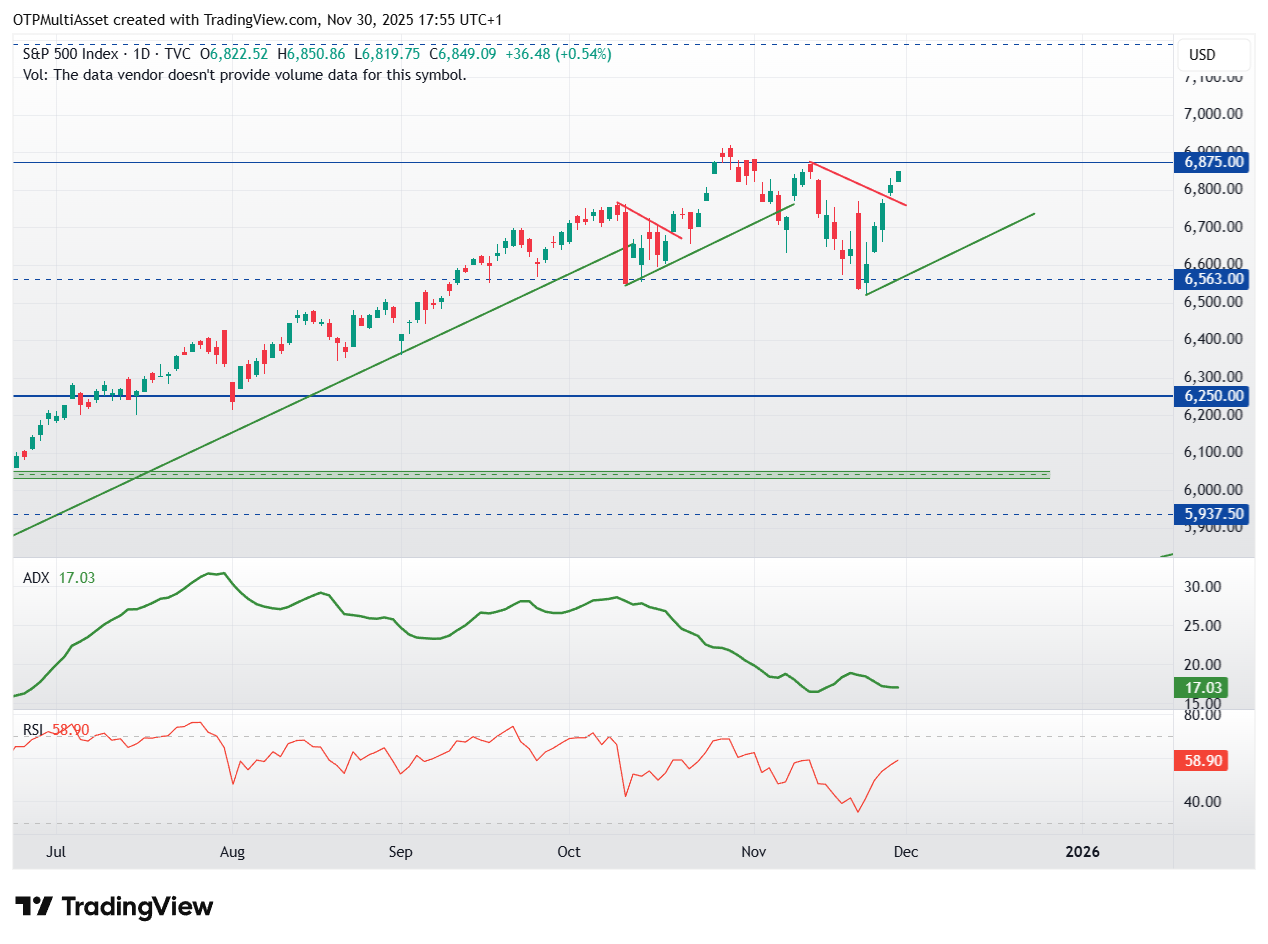Click the blue 5,937.50 price tag
Viewport: 1268px width, 944px height.
tap(1210, 513)
